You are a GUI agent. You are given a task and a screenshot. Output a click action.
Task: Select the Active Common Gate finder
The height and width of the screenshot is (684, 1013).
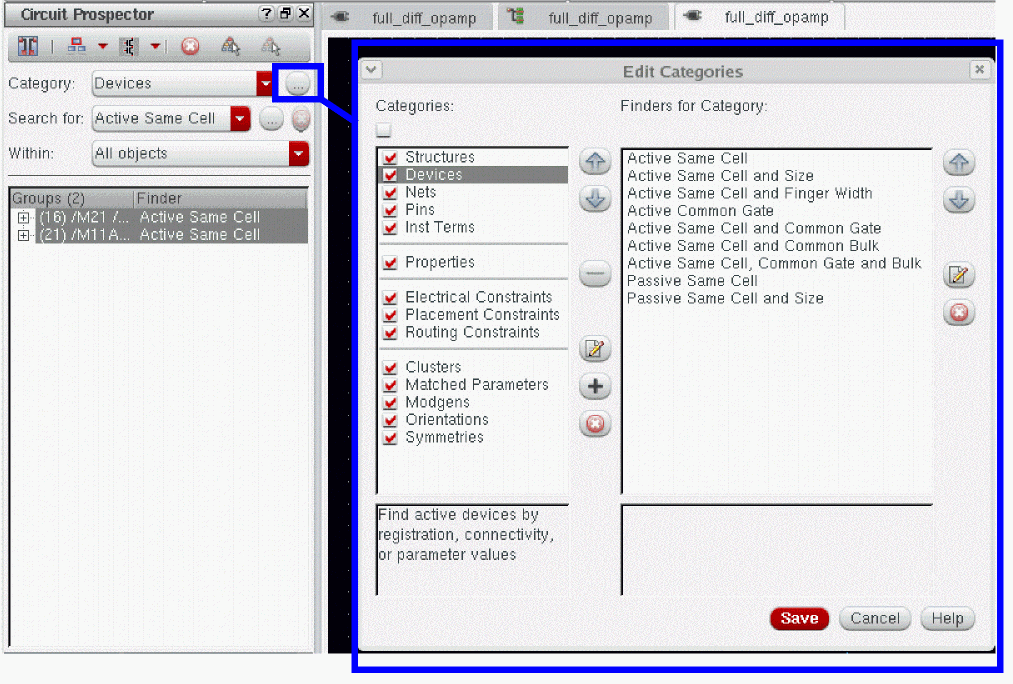(700, 211)
